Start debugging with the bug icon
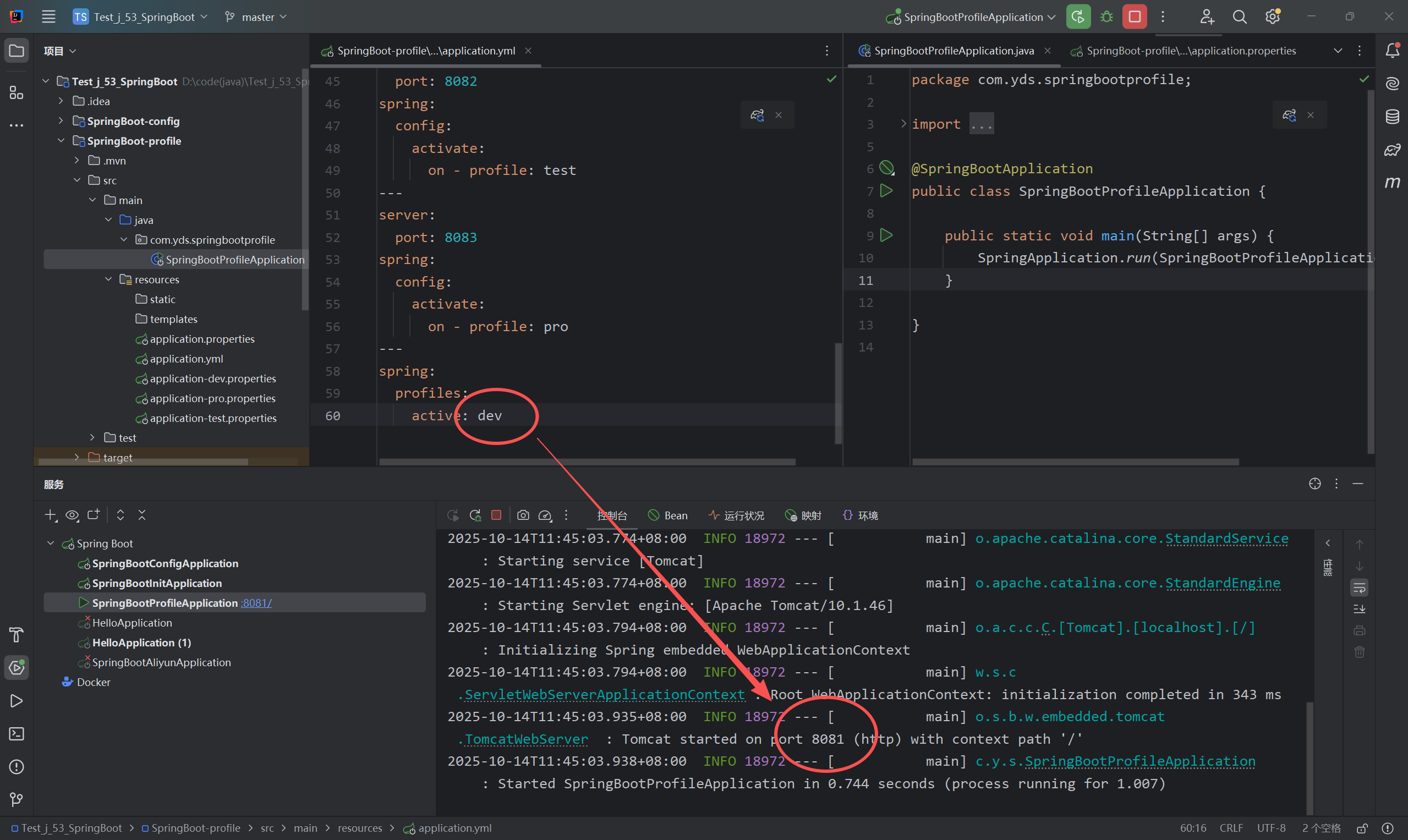1408x840 pixels. [1107, 17]
